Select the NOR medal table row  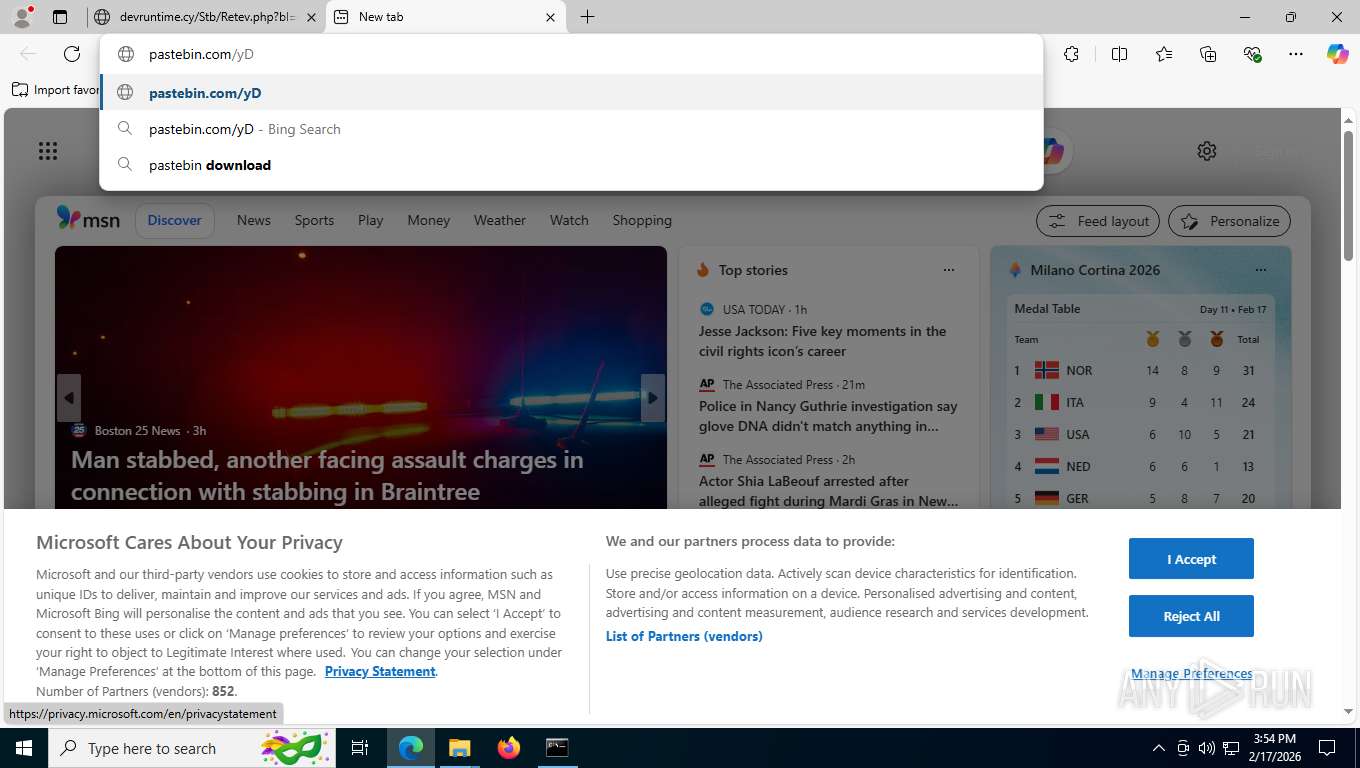pos(1140,370)
